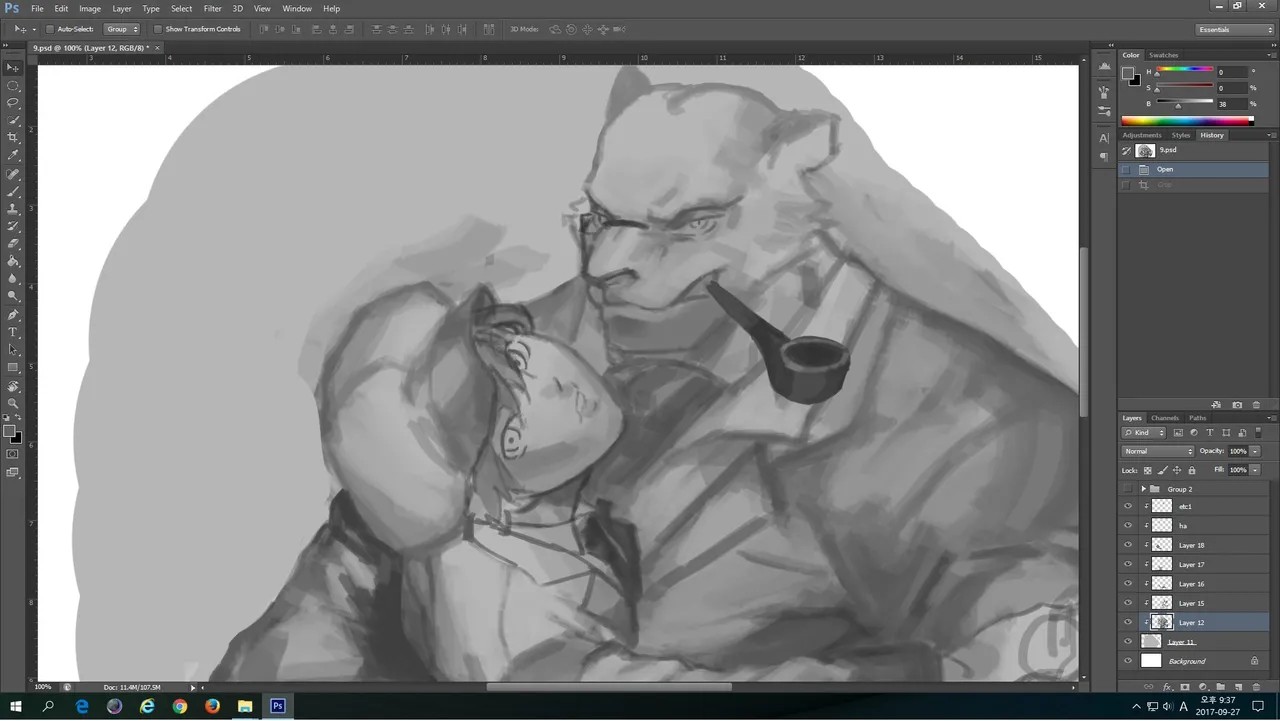
Task: Click the delete layer trash icon
Action: pos(1257,687)
